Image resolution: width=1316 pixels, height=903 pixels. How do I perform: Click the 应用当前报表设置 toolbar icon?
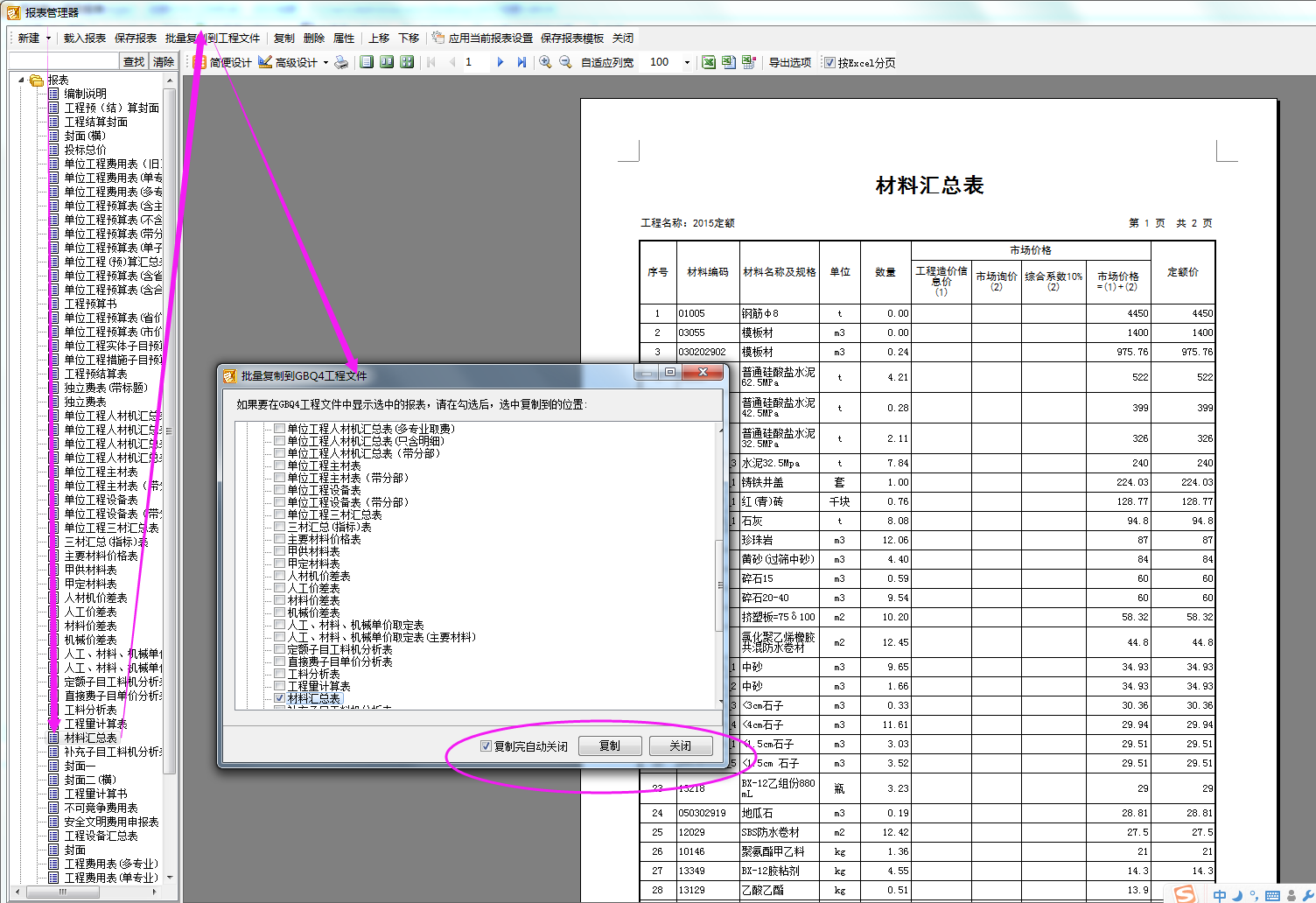pos(438,38)
